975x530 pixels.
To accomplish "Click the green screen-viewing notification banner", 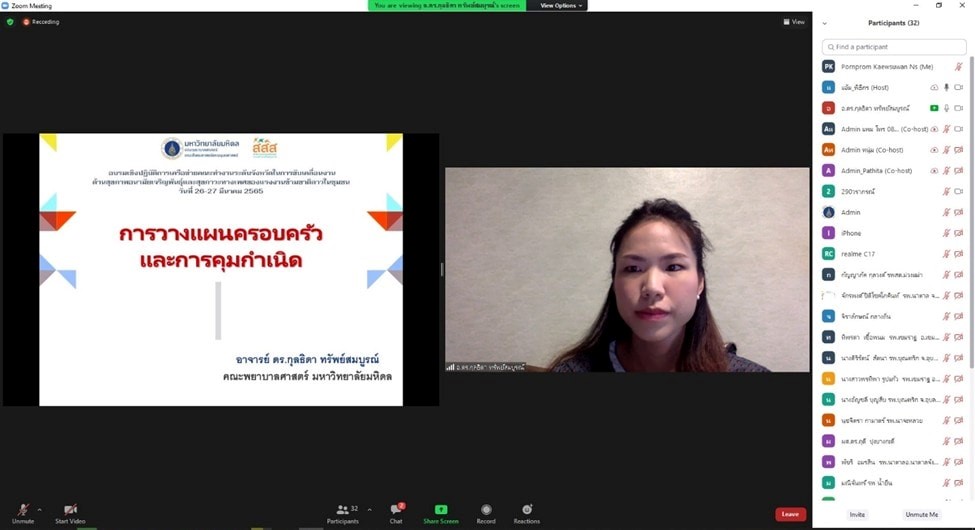I will [447, 6].
